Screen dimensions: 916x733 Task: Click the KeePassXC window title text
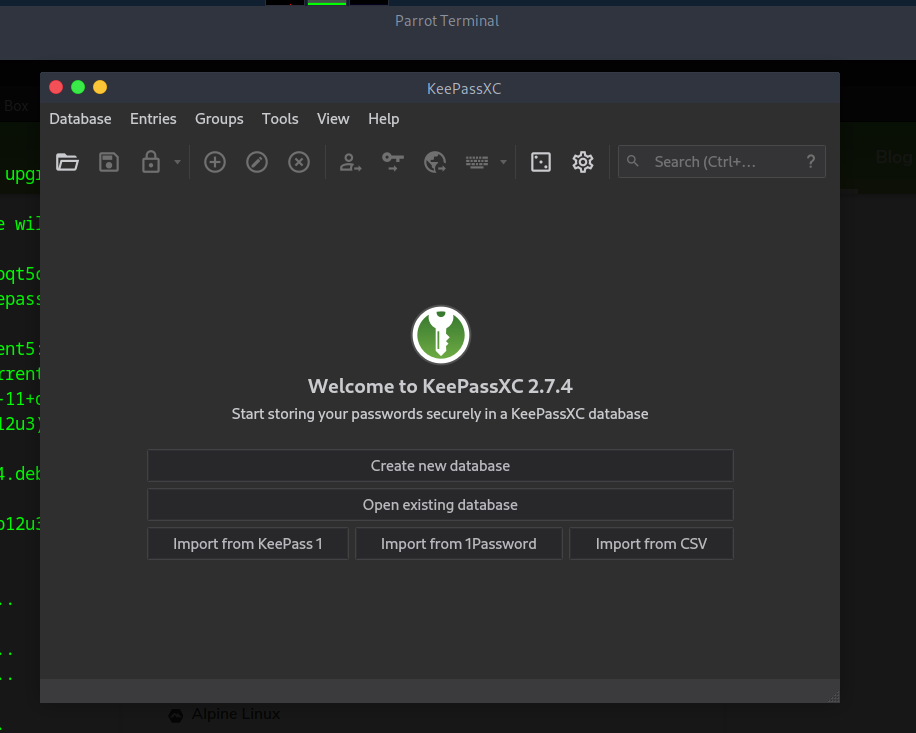(464, 89)
